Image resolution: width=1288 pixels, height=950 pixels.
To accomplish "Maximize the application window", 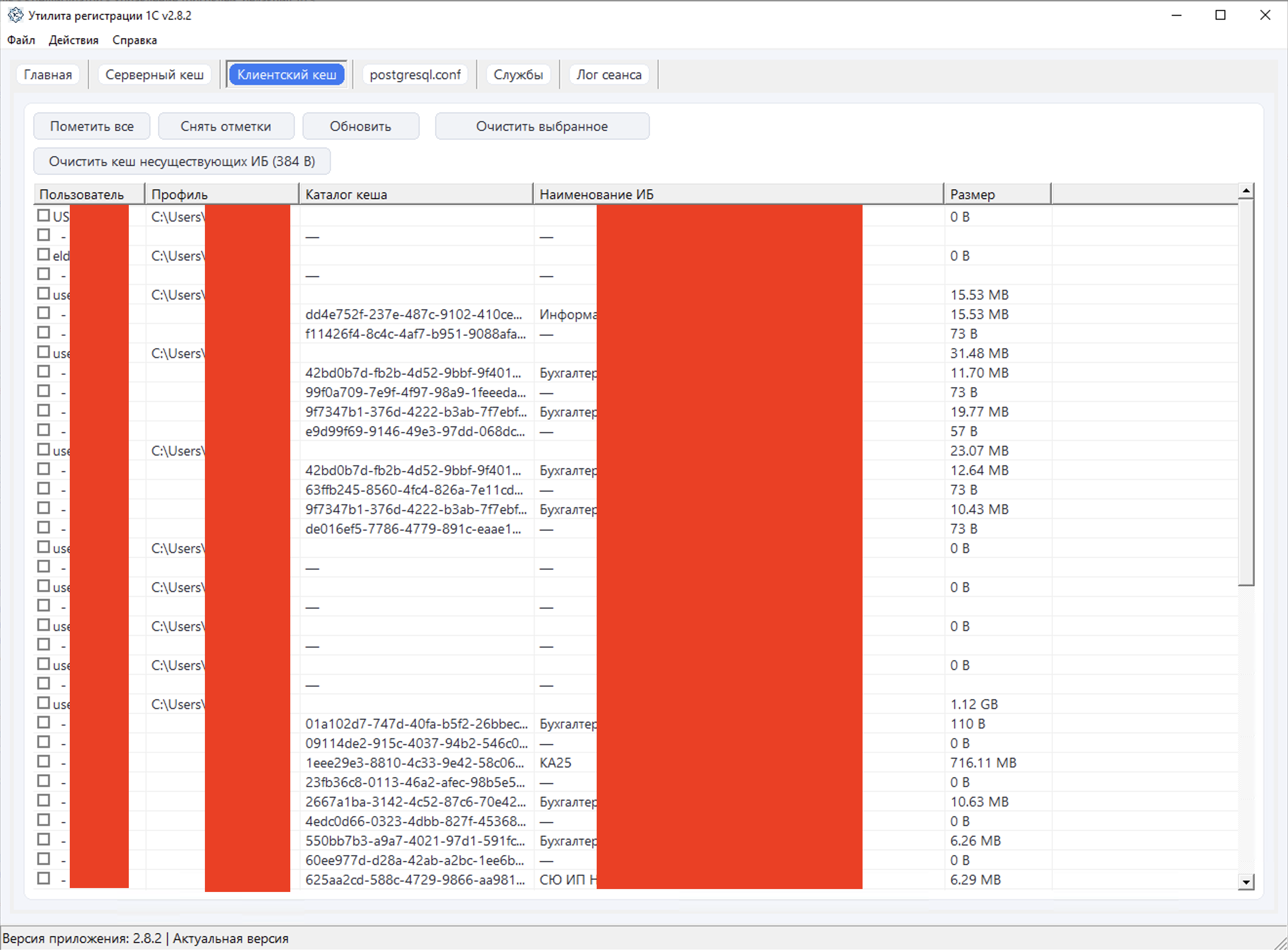I will [x=1220, y=16].
